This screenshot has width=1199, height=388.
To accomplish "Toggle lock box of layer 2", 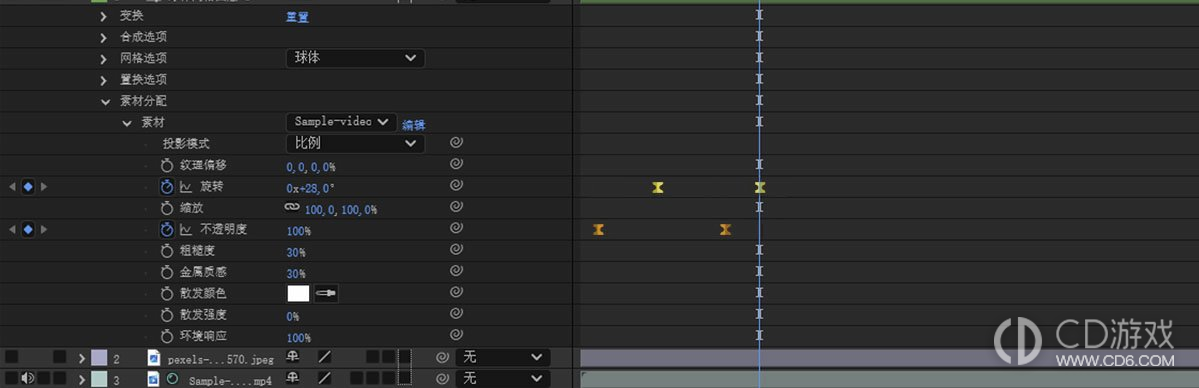I will tap(59, 357).
